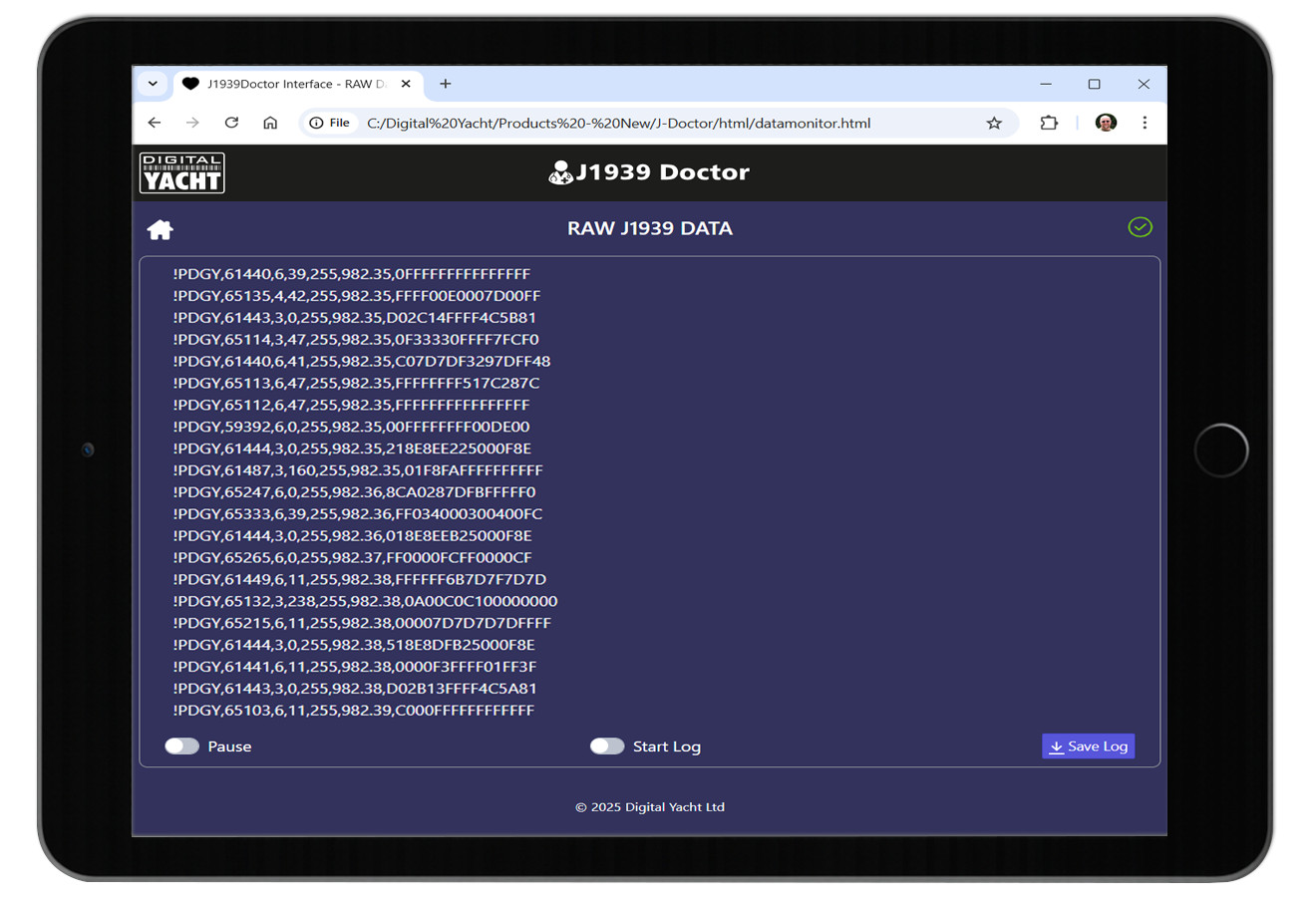Open the tab search dropdown chevron
This screenshot has height=897, width=1316.
pos(153,84)
